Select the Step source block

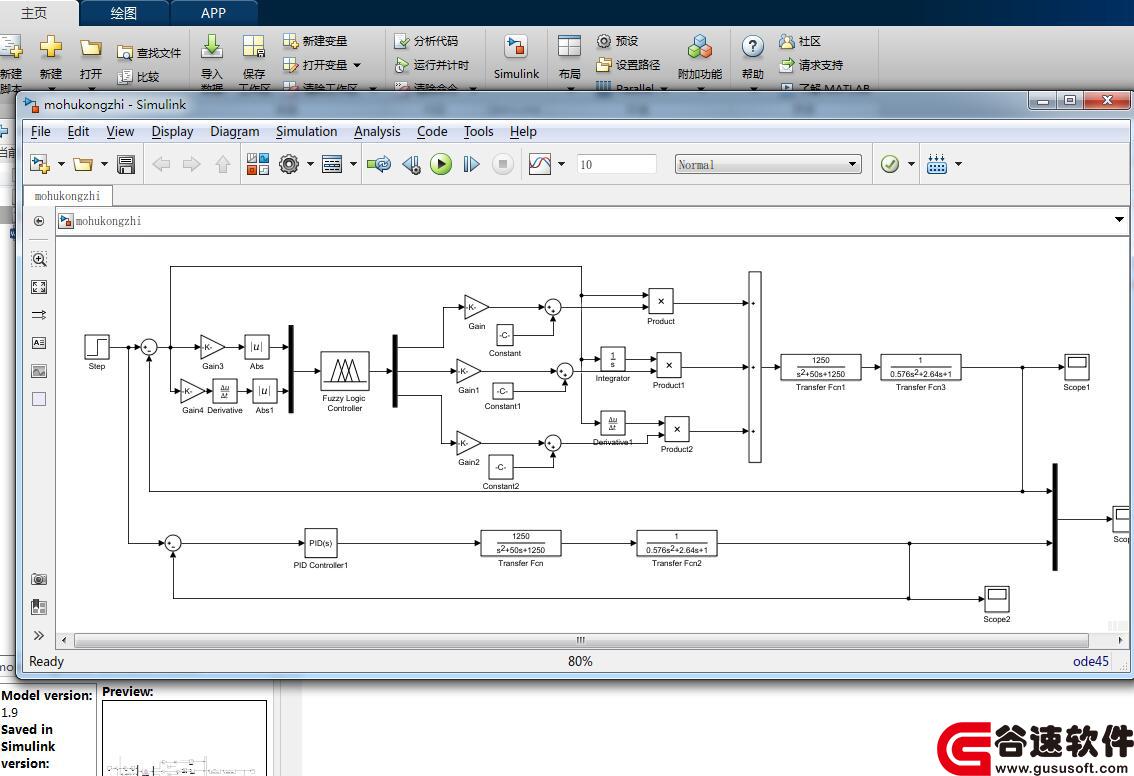(x=97, y=347)
